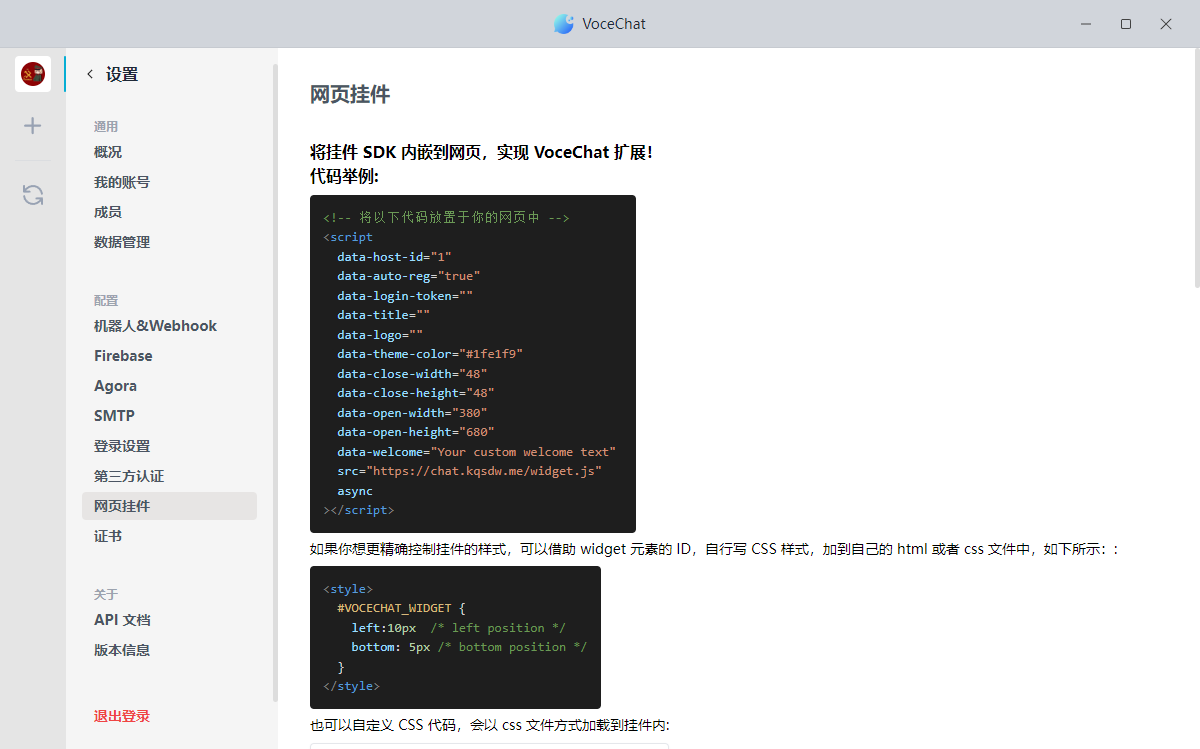Click 退出登录 to log out

pyautogui.click(x=122, y=716)
